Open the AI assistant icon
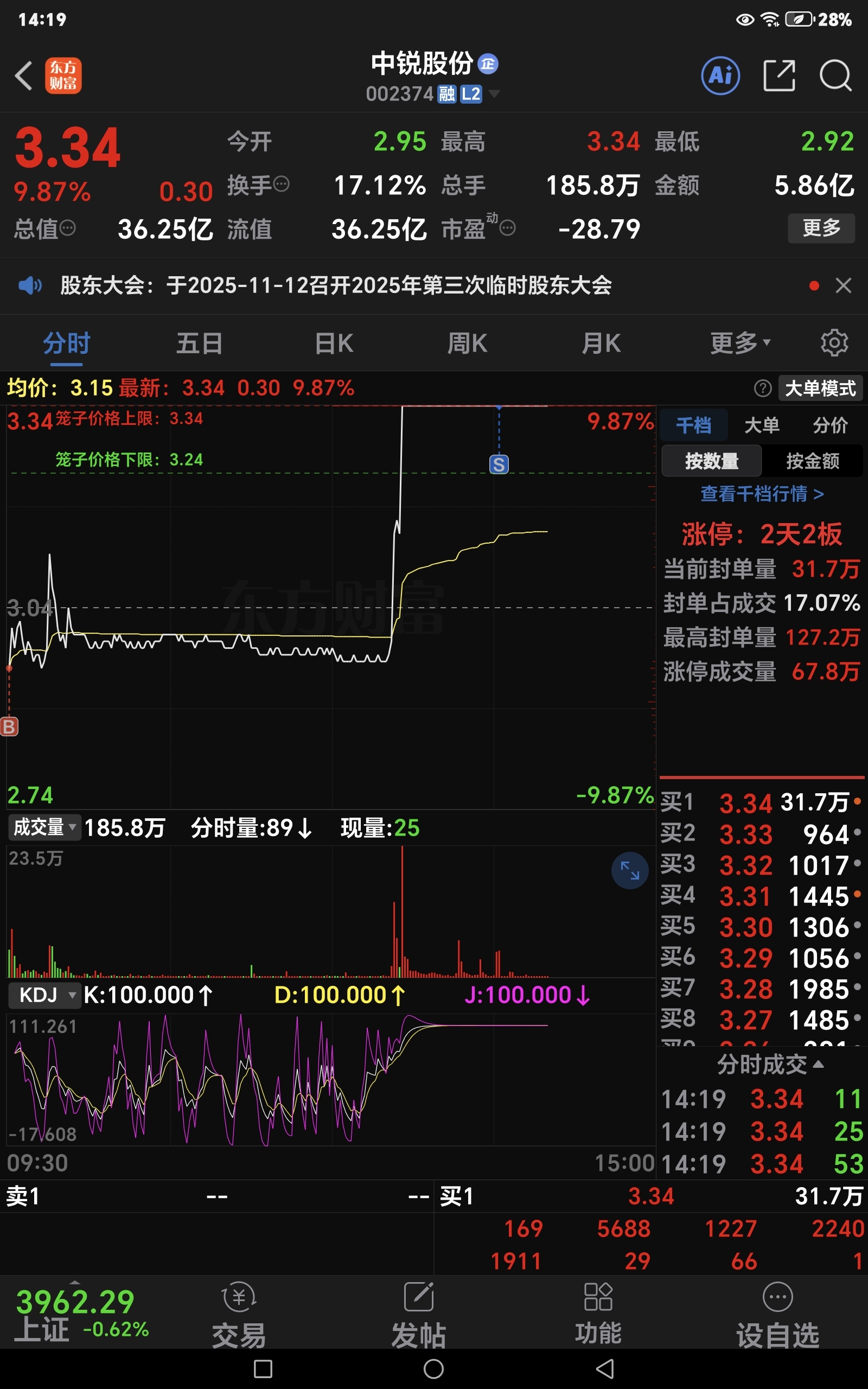 [720, 76]
